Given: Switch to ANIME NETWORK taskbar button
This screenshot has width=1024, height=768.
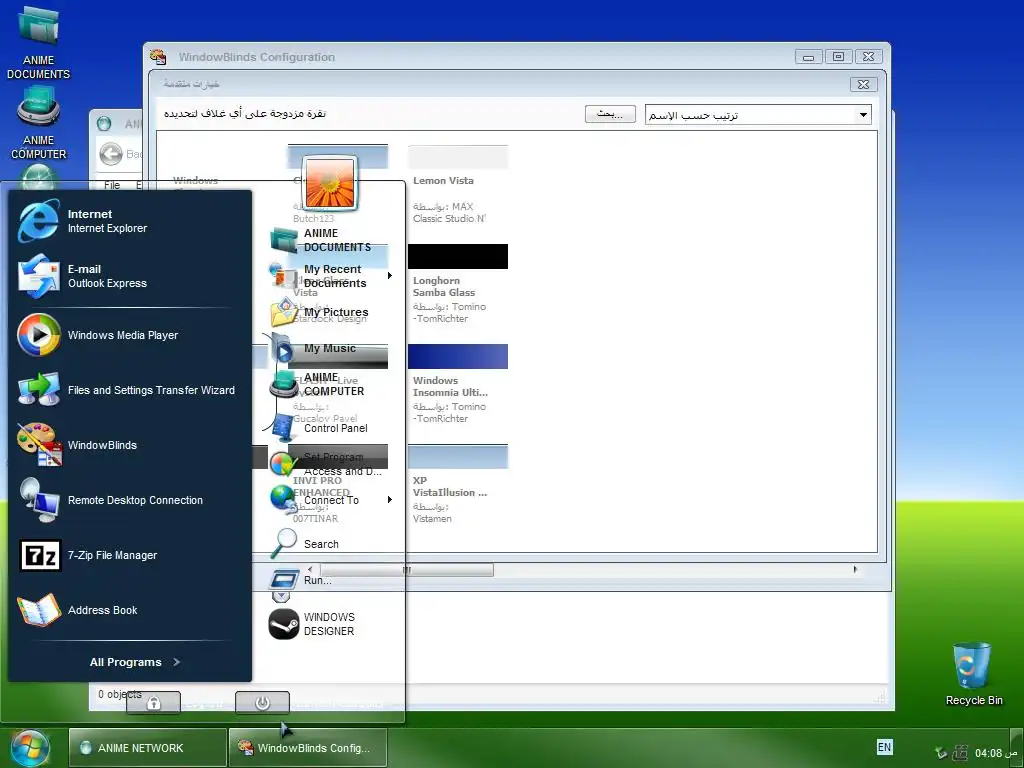Looking at the screenshot, I should pyautogui.click(x=148, y=748).
